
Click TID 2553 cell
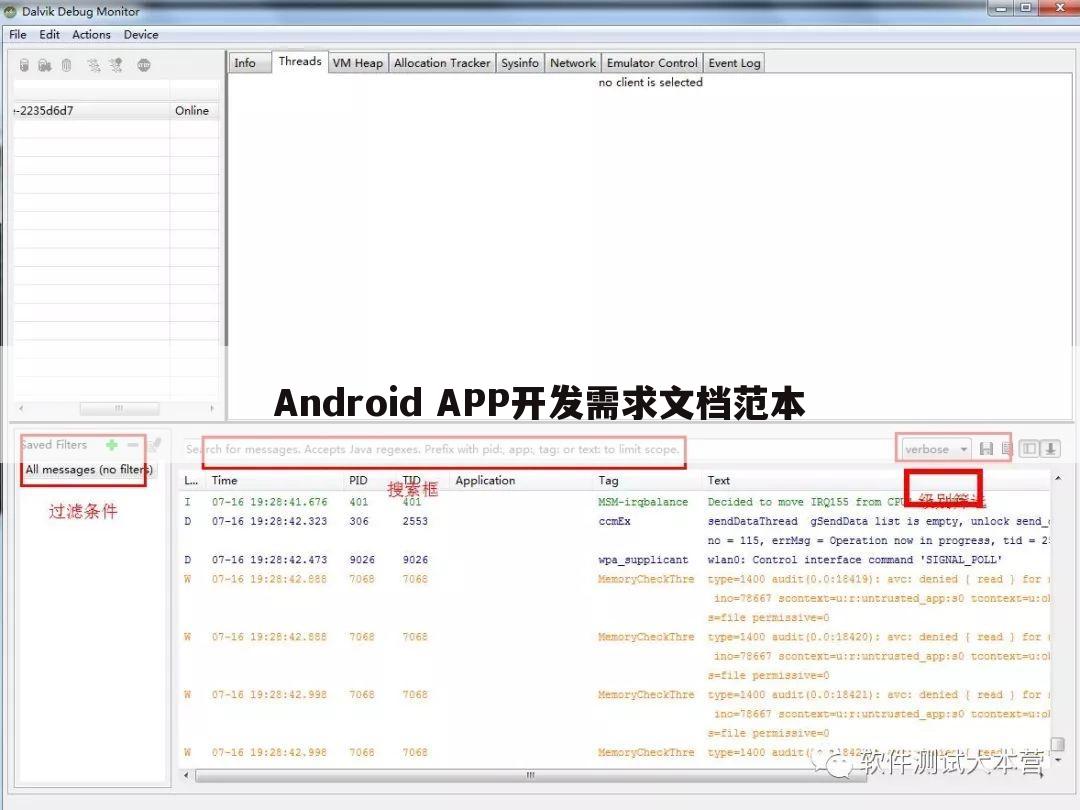[x=415, y=521]
